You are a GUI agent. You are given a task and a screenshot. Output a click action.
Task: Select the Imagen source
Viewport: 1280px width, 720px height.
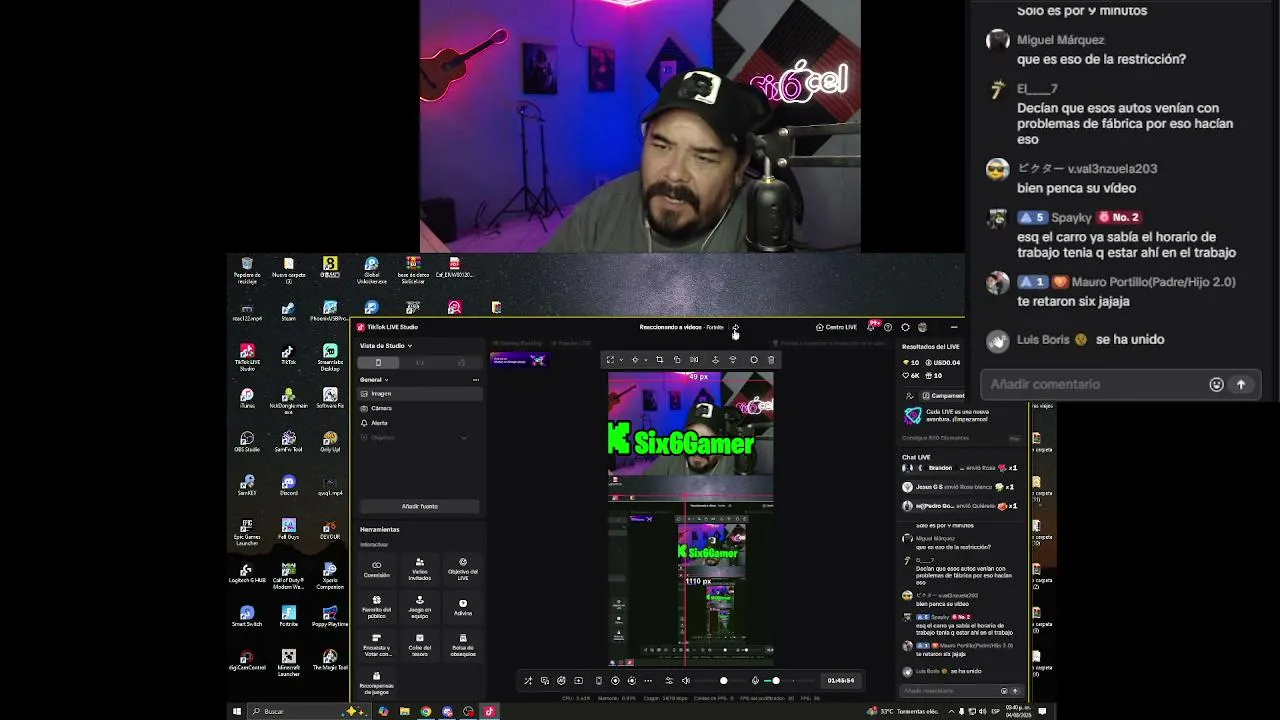(x=420, y=394)
